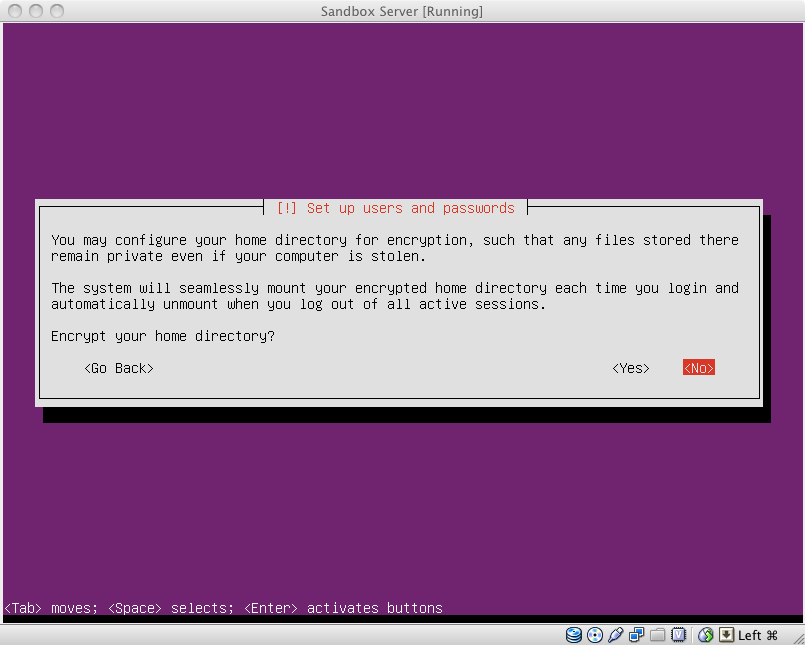Screen dimensions: 805x645
Task: Click the optical disc CD/DVD icon
Action: 595,635
